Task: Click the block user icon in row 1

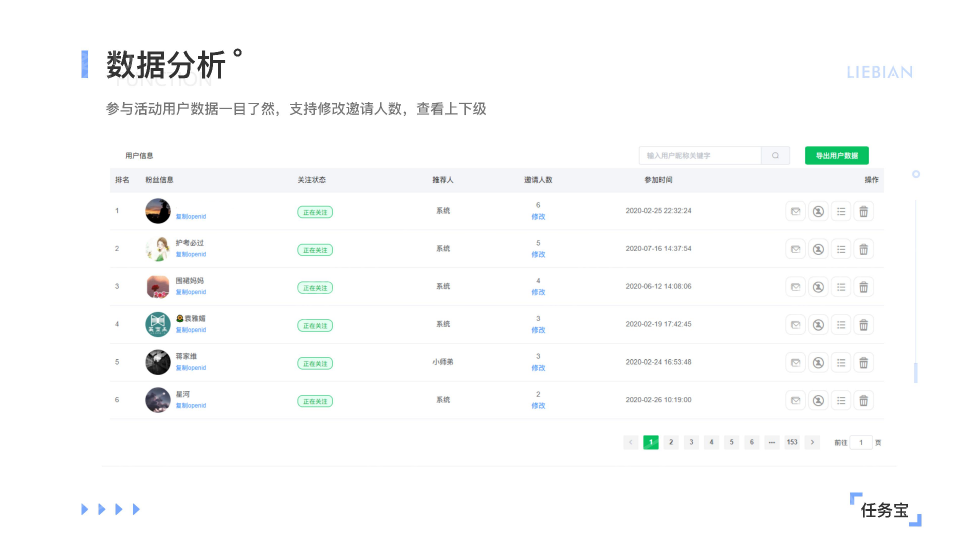Action: click(x=818, y=211)
